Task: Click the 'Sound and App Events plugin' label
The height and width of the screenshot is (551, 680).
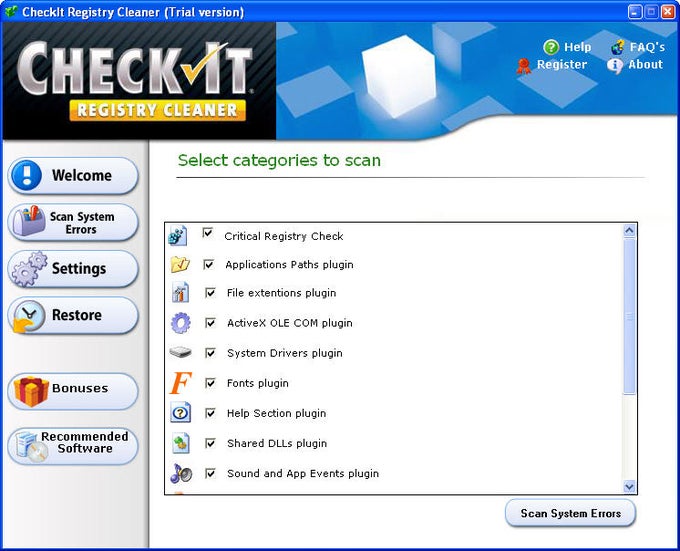Action: click(303, 473)
